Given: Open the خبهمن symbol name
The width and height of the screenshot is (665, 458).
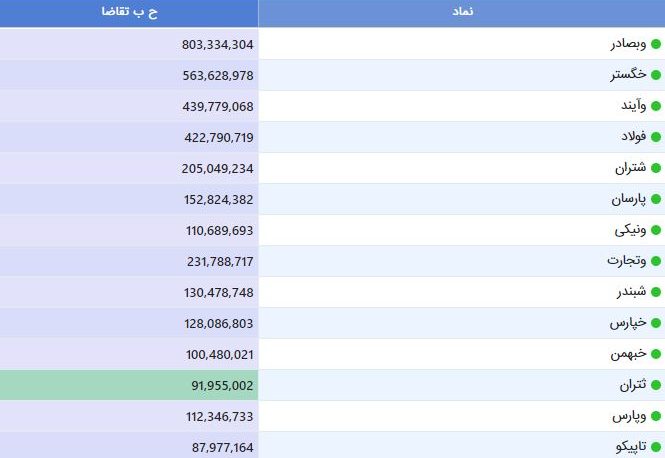Looking at the screenshot, I should [x=629, y=354].
